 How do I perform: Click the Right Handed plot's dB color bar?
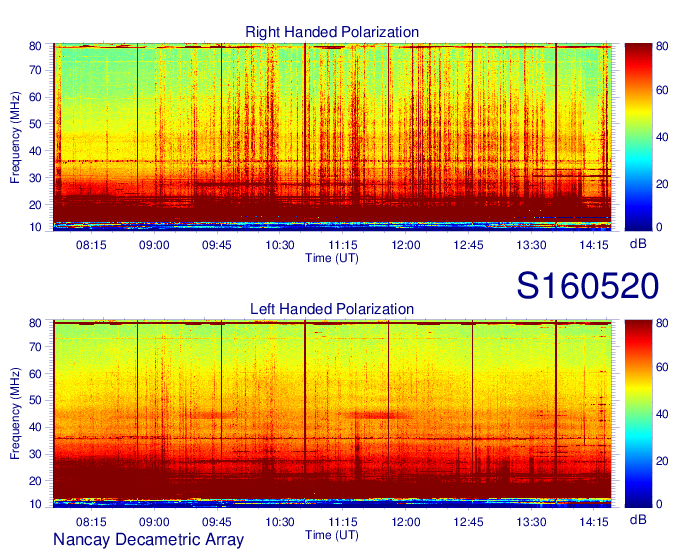[x=638, y=137]
